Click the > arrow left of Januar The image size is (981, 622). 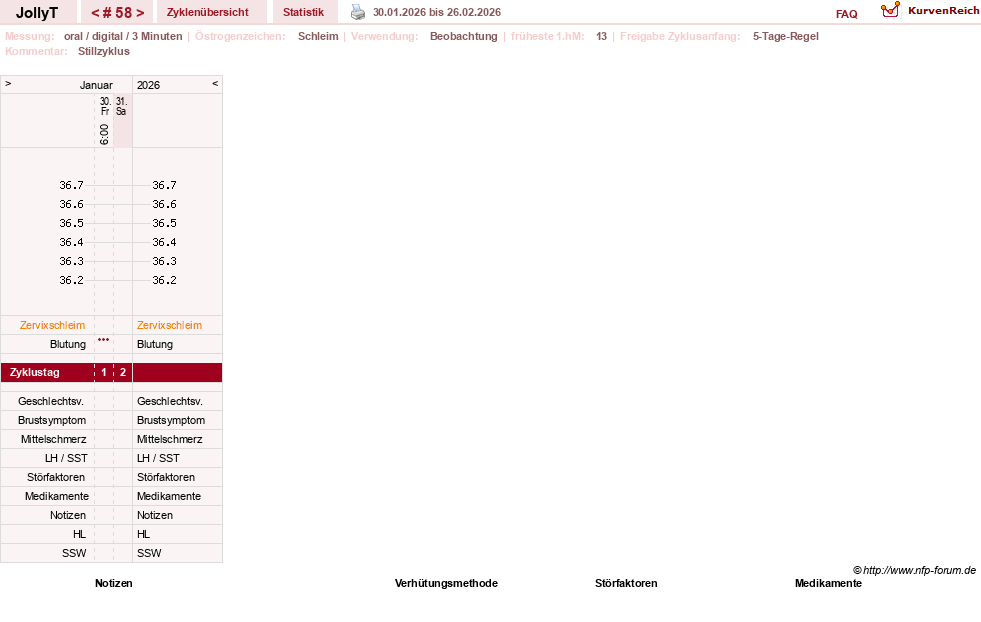click(x=8, y=83)
